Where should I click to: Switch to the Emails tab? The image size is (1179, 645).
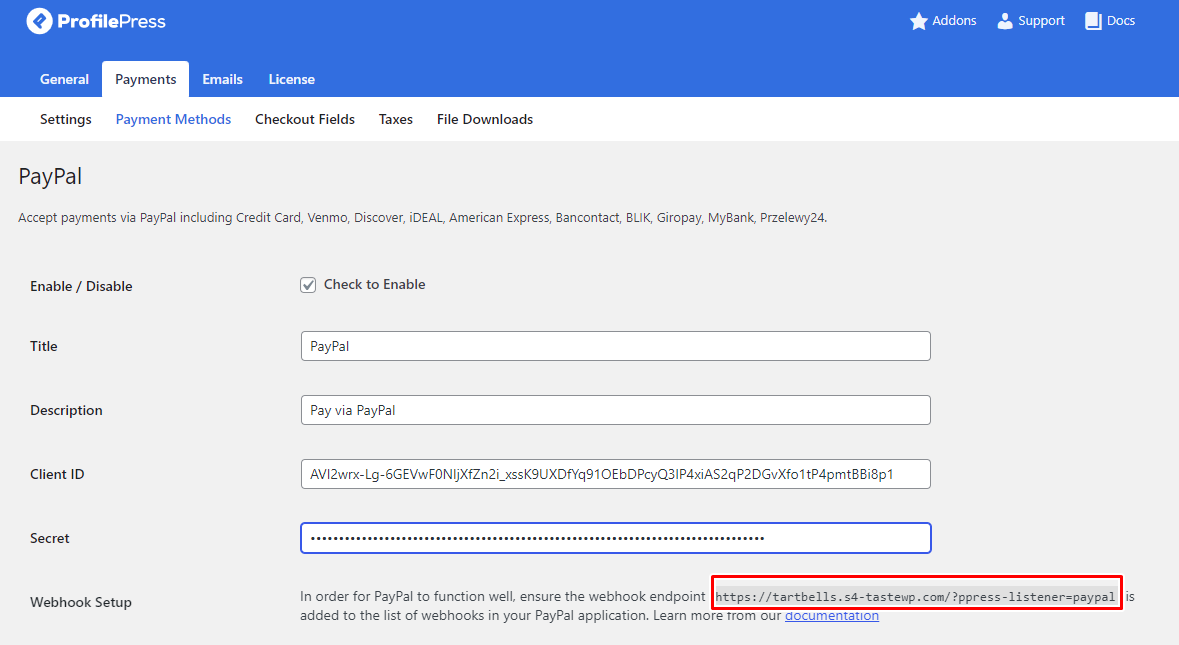tap(222, 79)
